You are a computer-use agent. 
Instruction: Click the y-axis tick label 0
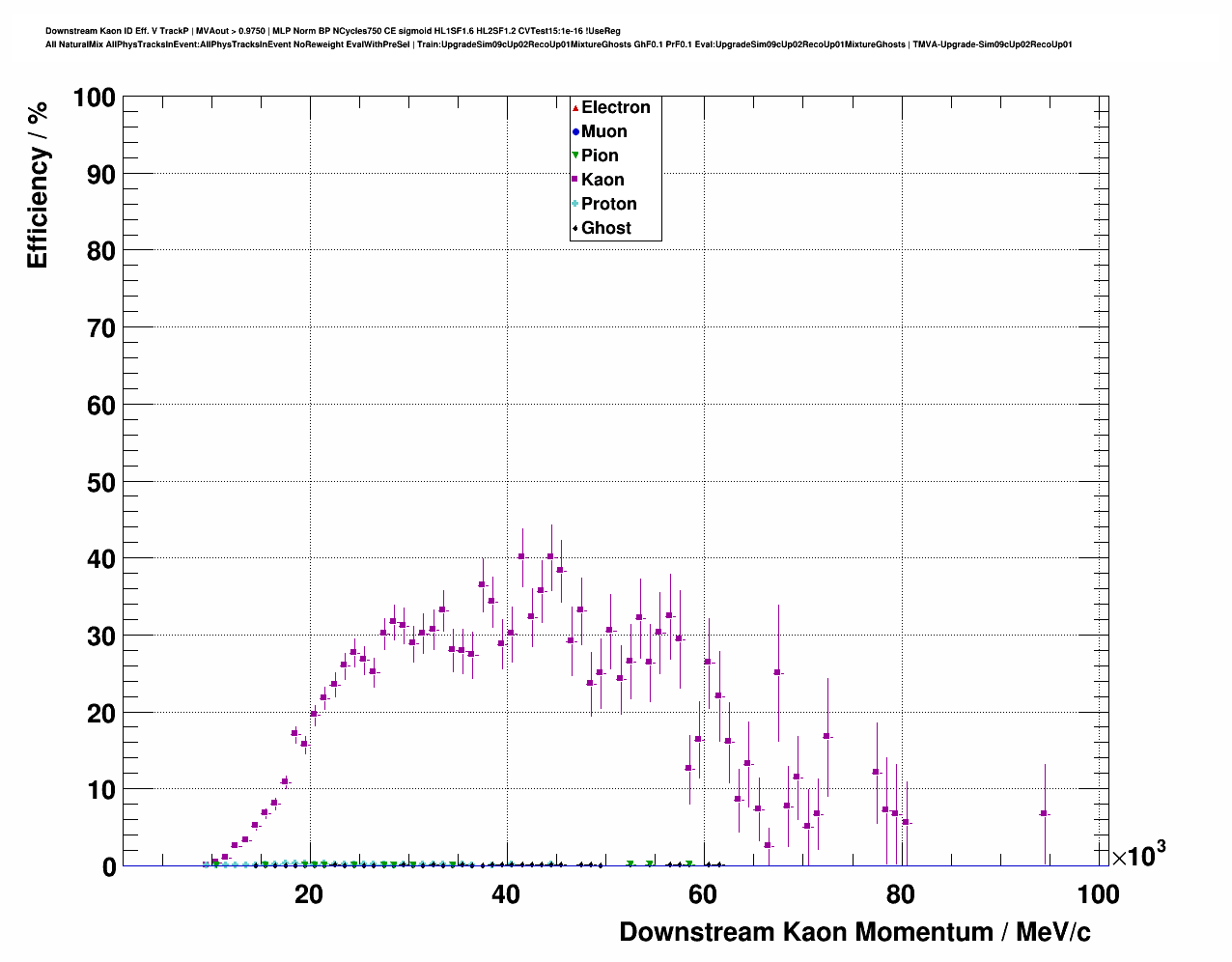108,867
